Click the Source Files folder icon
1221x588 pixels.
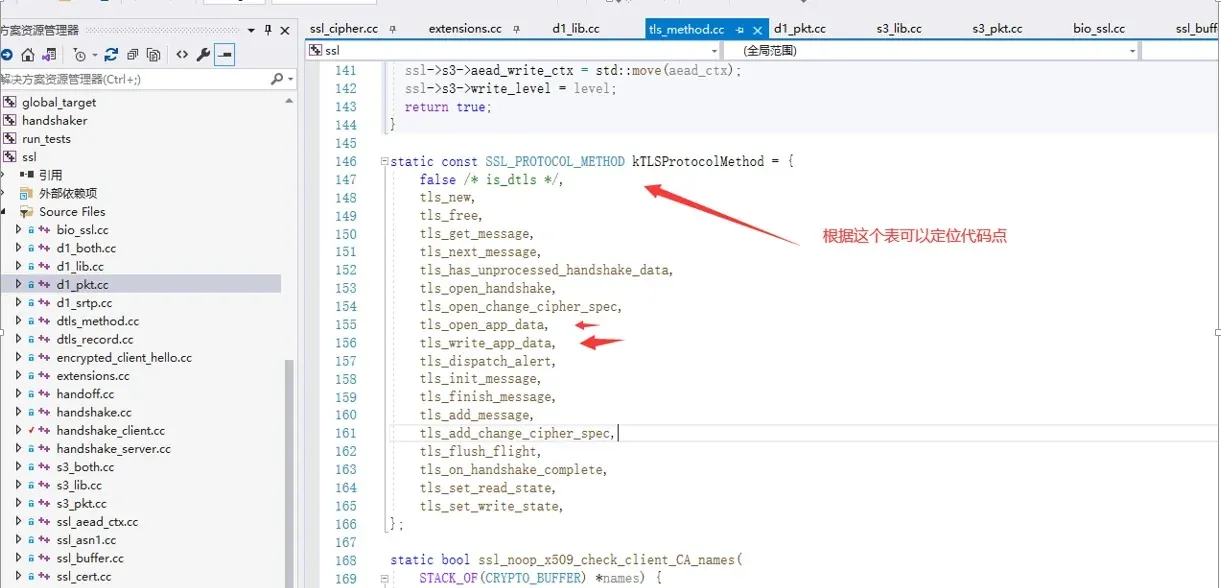coord(27,212)
